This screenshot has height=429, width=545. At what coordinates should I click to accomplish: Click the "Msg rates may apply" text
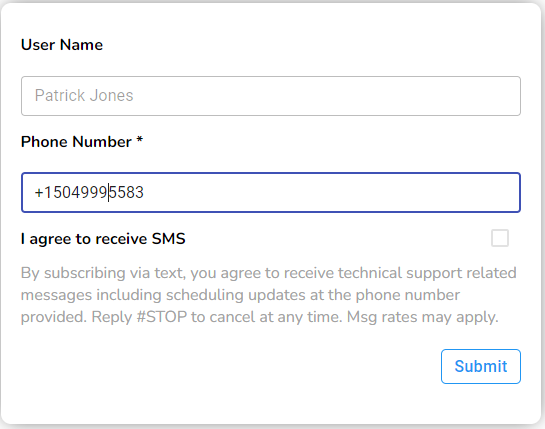click(423, 317)
